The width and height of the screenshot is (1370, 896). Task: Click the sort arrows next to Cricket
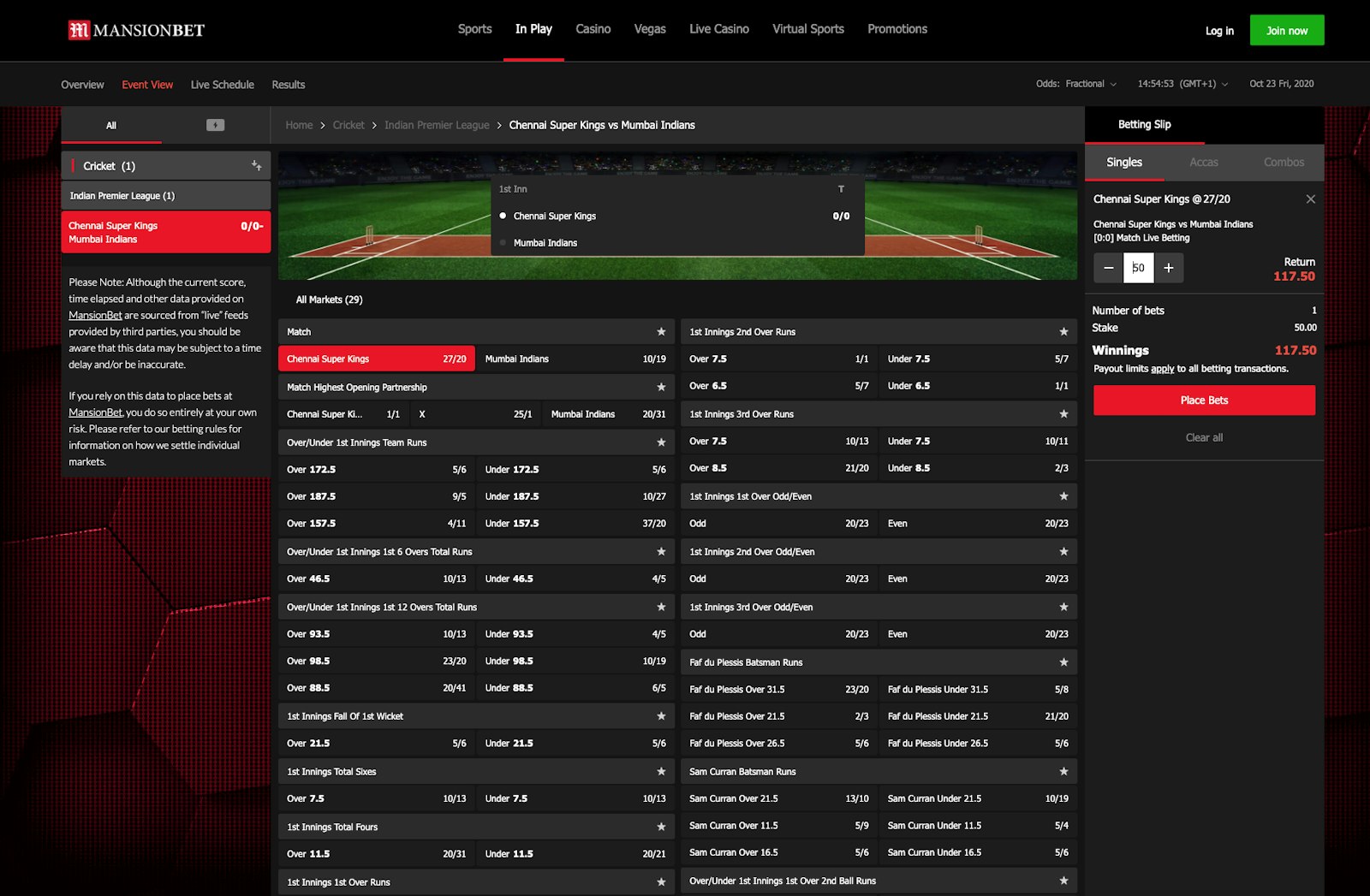point(256,165)
